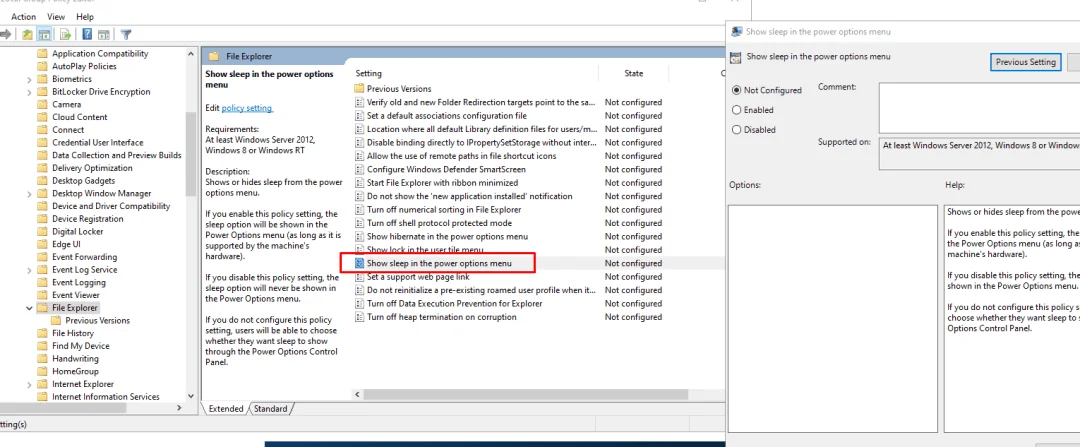Click folder icon next to Cloud Content
1080x447 pixels.
42,117
